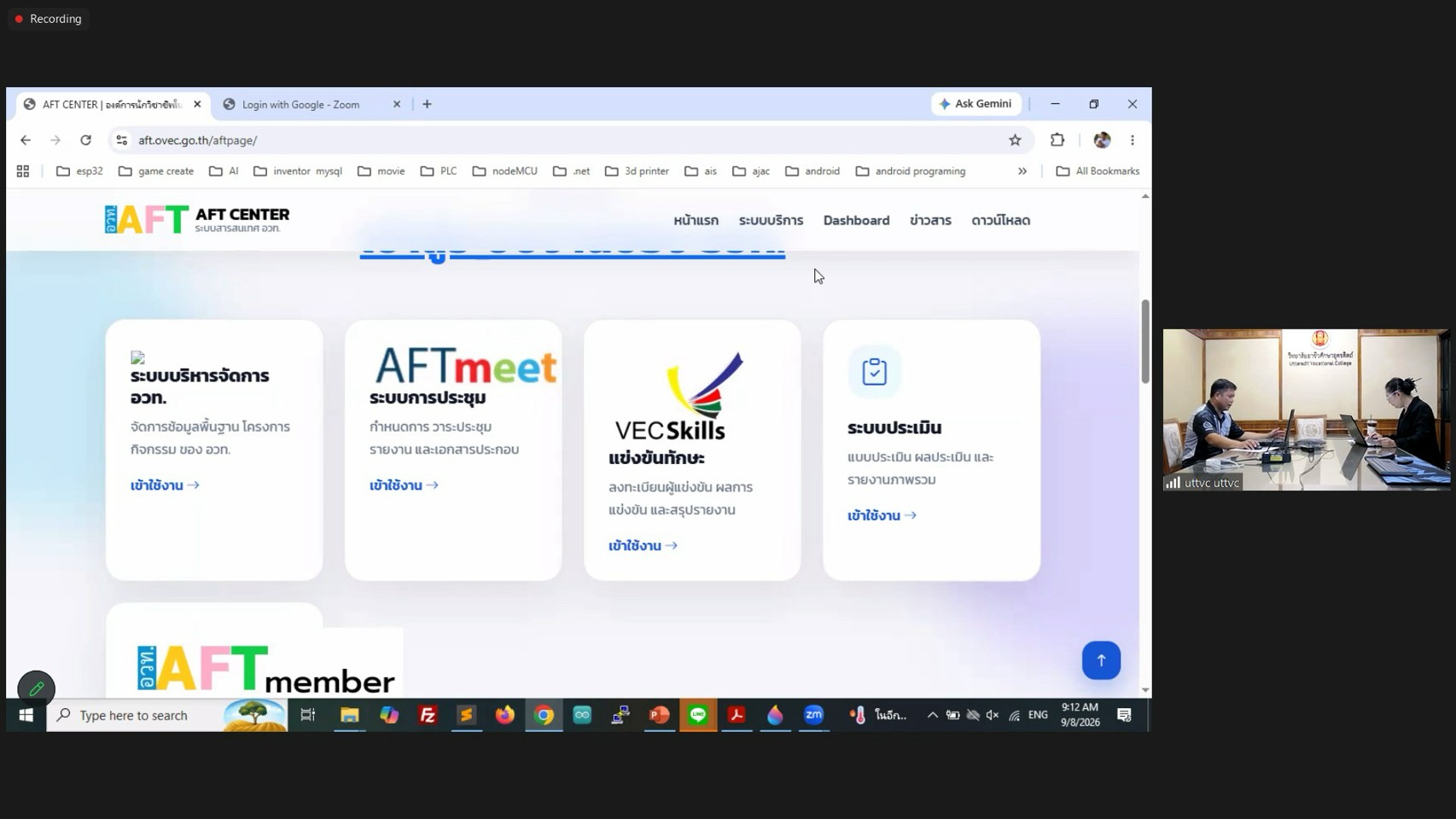Open the android programing bookmark folder
Viewport: 1456px width, 819px height.
911,171
